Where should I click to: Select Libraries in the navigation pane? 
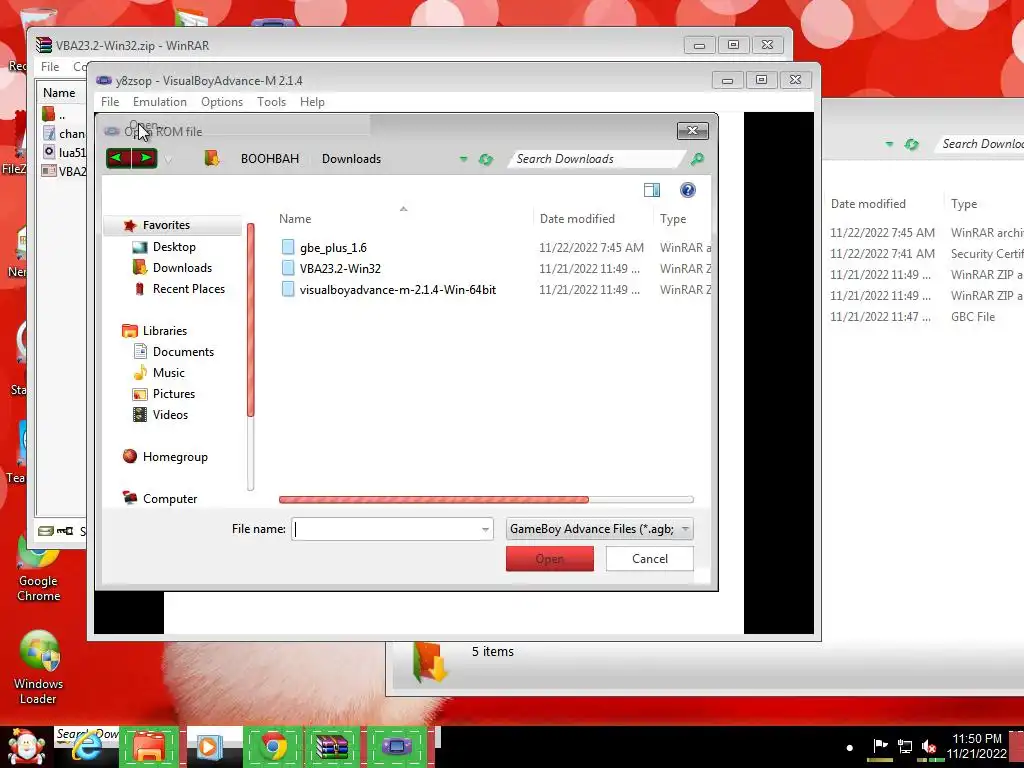pos(165,330)
